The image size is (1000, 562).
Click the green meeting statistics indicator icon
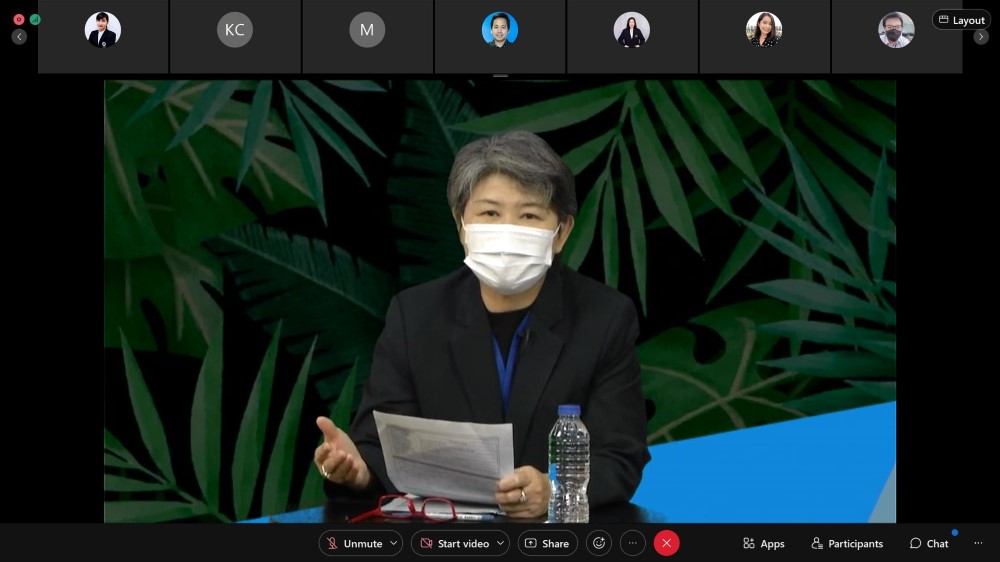[35, 20]
